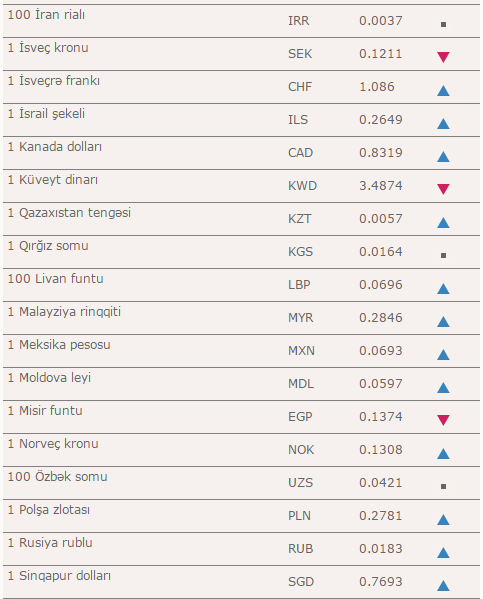483x599 pixels.
Task: Select the '1 Kanada dolları' currency name
Action: (x=55, y=147)
